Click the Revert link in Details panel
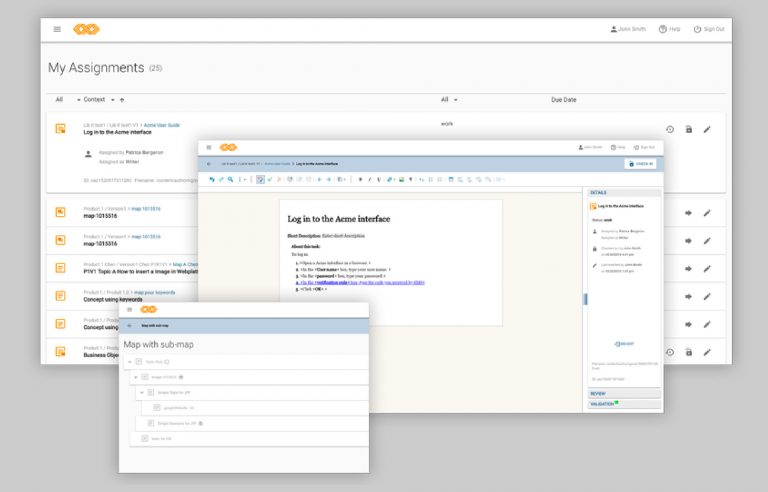Viewport: 768px width, 492px height. coord(624,344)
